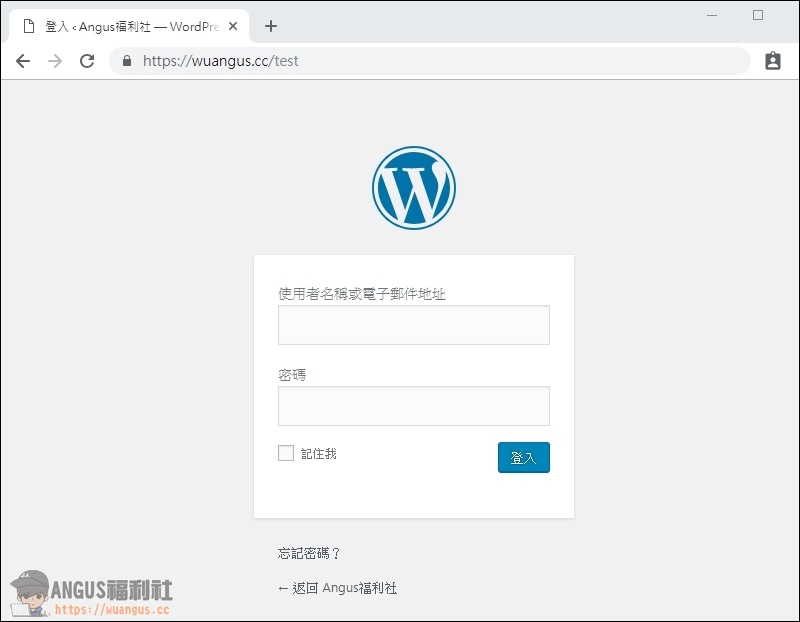This screenshot has width=800, height=622.
Task: Click the browser forward arrow
Action: (x=55, y=61)
